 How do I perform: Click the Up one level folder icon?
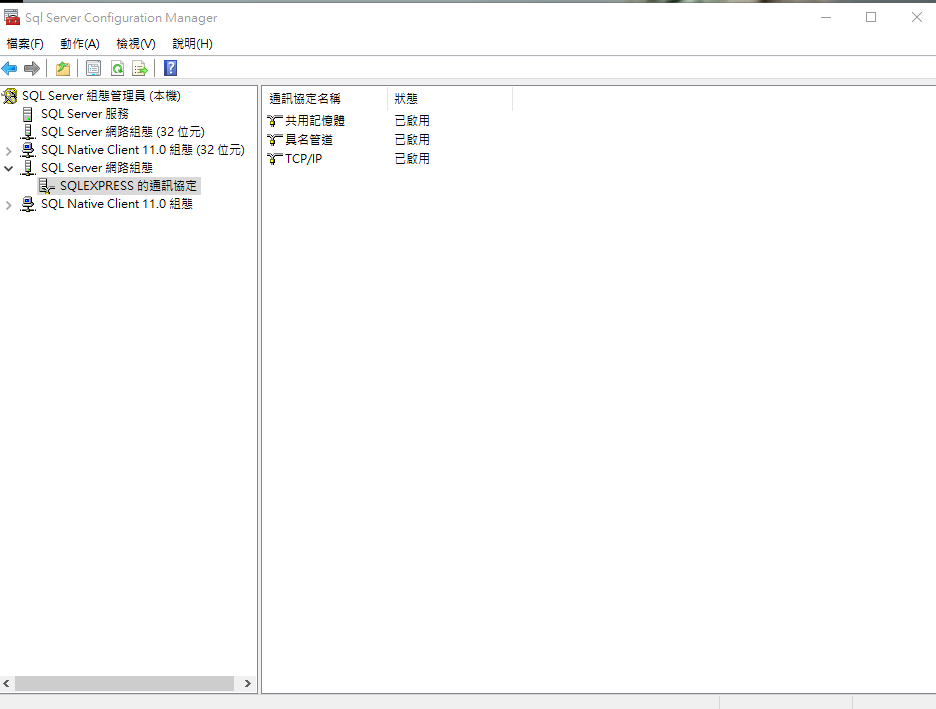pyautogui.click(x=63, y=68)
